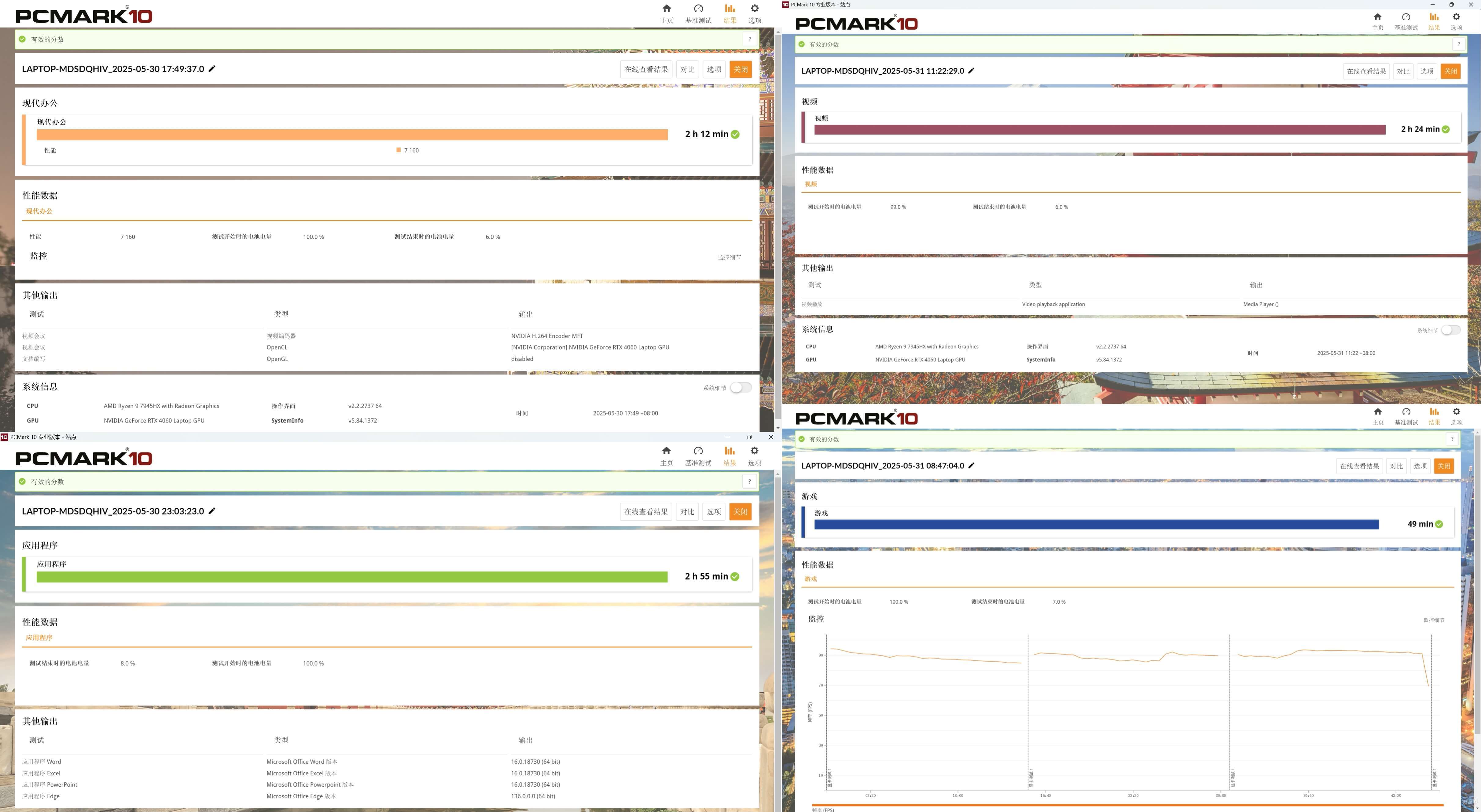
Task: Click 对比 in the 视频 window
Action: click(1403, 71)
